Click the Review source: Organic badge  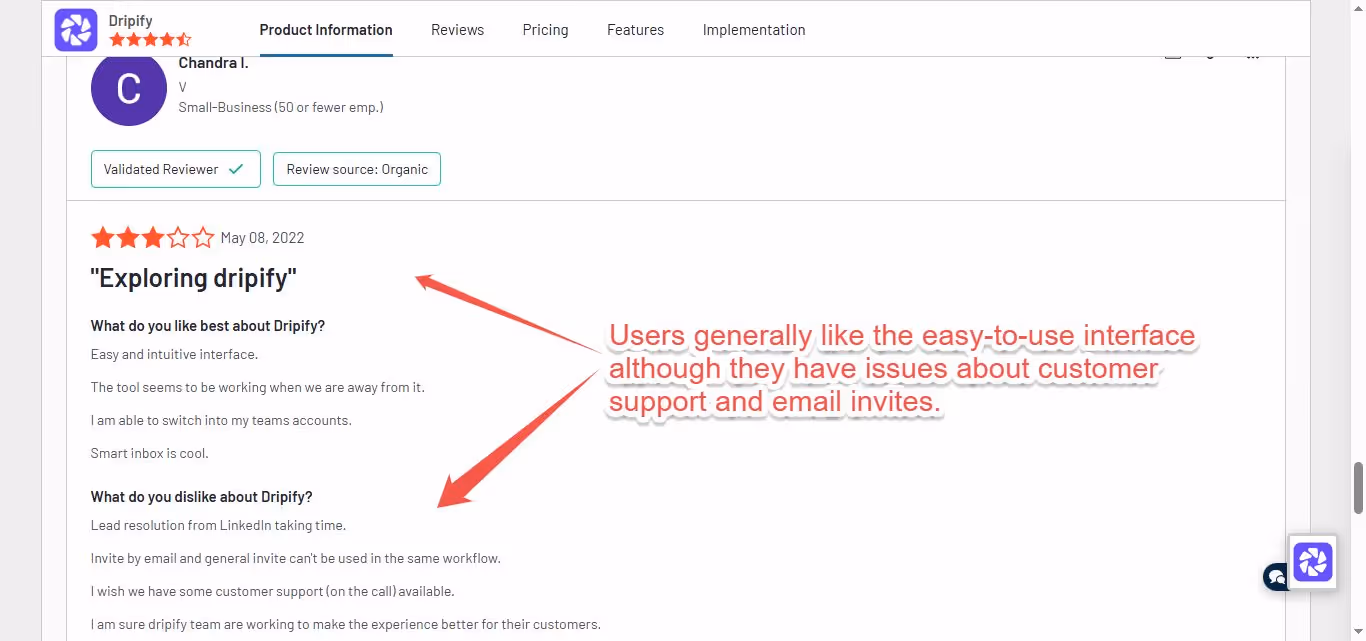click(357, 169)
